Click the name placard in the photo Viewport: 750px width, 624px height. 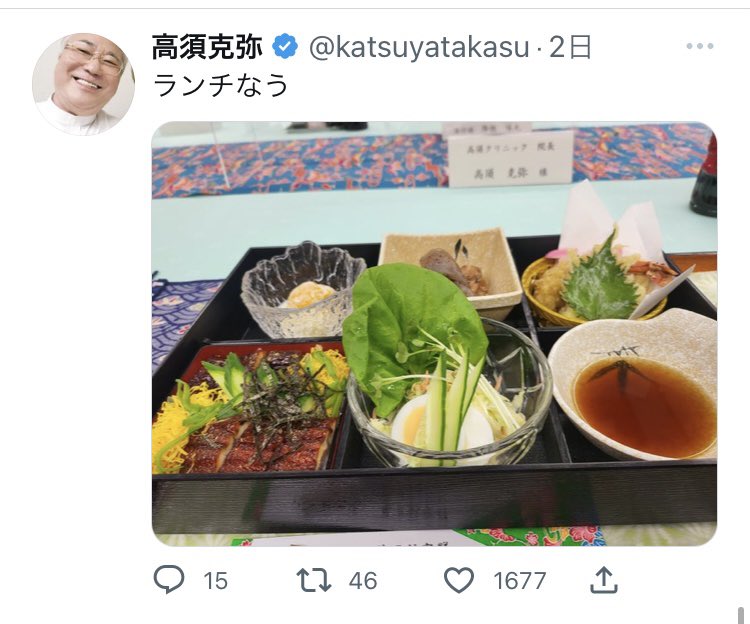[510, 158]
